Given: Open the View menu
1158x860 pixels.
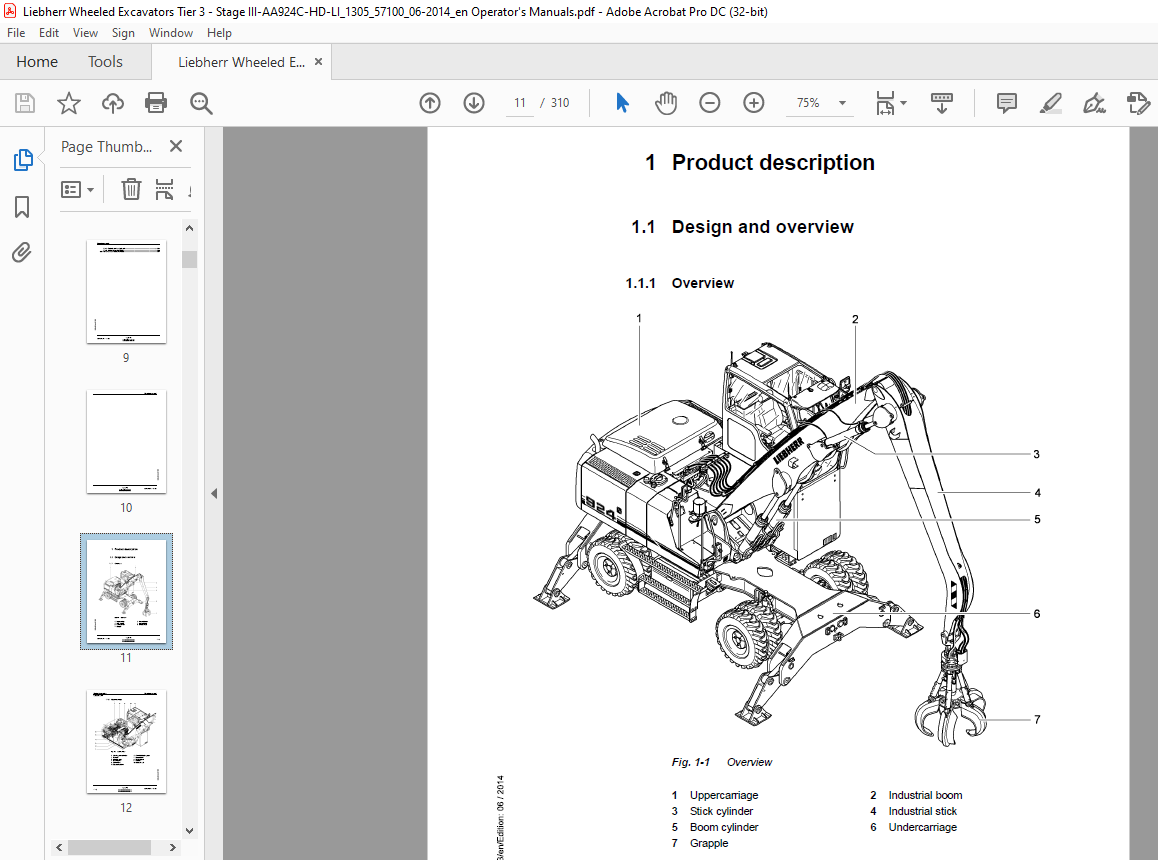Looking at the screenshot, I should (85, 33).
